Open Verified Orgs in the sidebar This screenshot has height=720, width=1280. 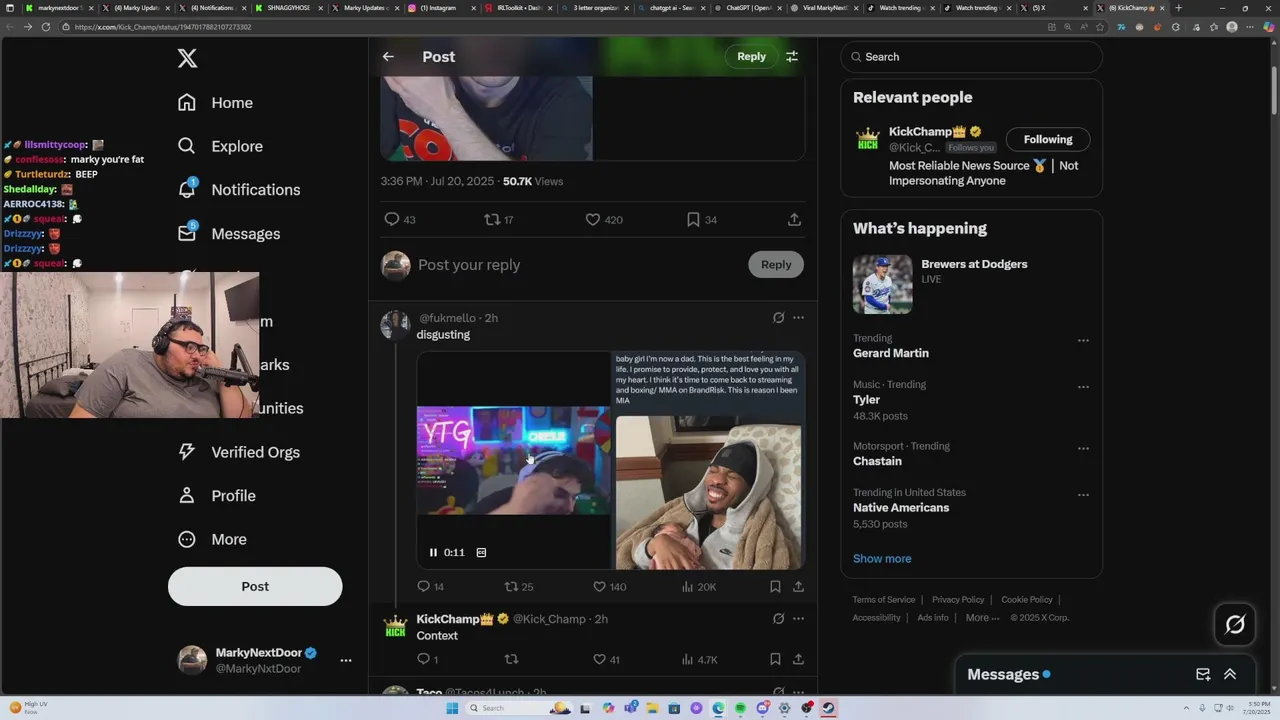[x=238, y=452]
